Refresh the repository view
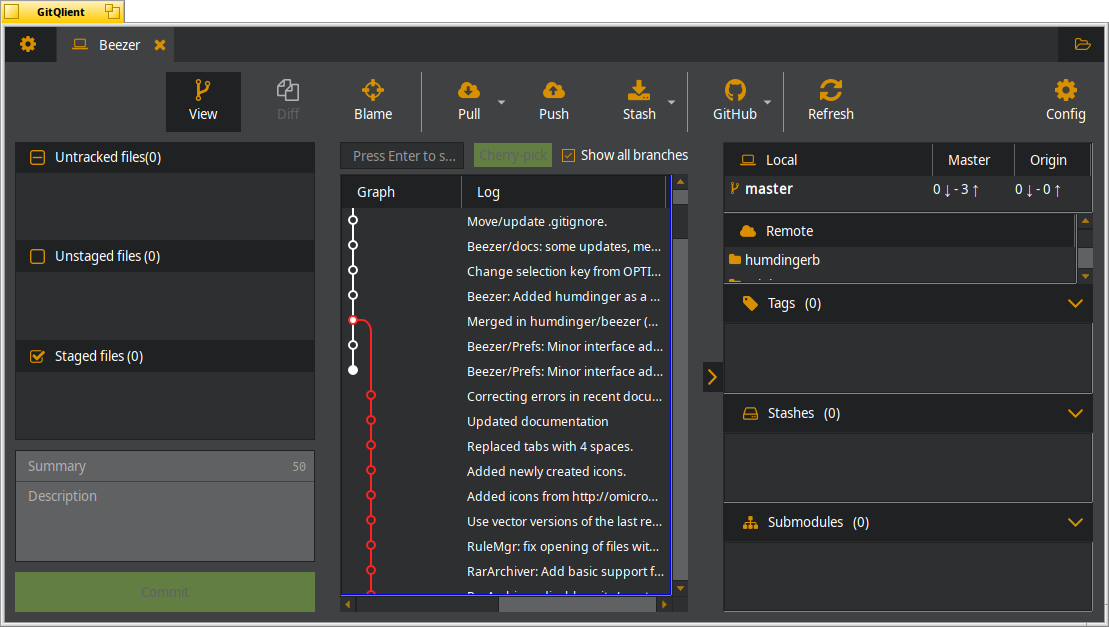The image size is (1109, 627). [831, 101]
